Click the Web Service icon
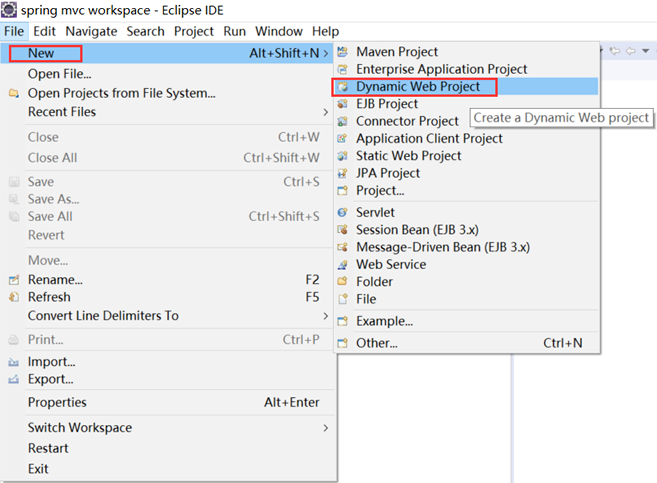The width and height of the screenshot is (657, 483). pos(343,264)
